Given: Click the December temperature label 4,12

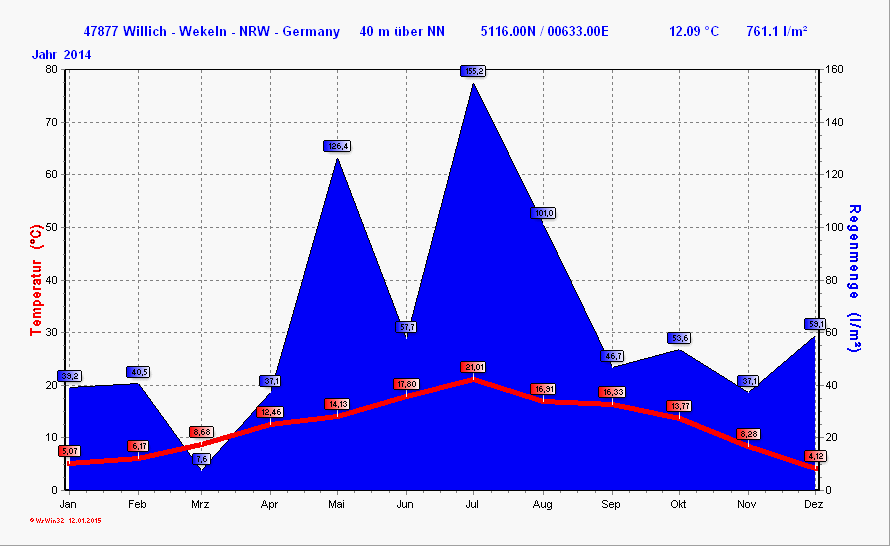Looking at the screenshot, I should pyautogui.click(x=815, y=456).
